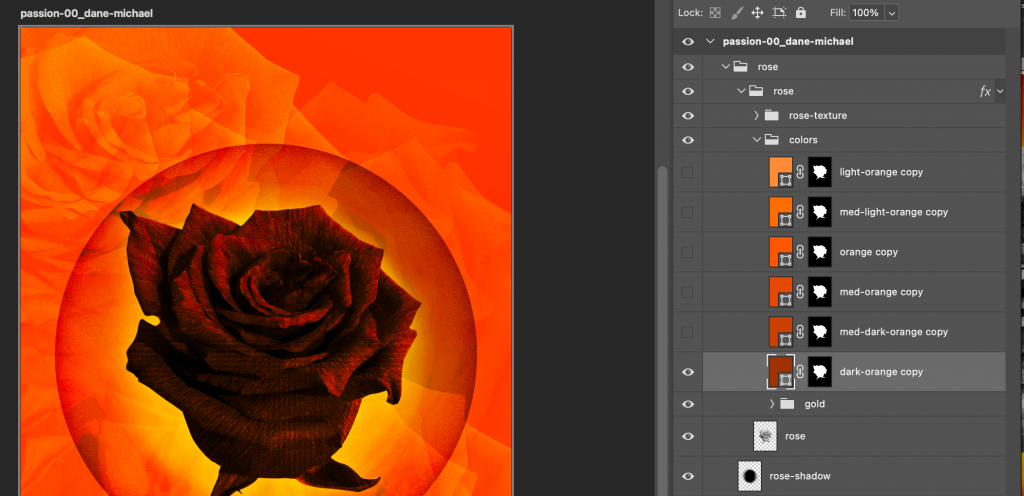Hide the rose-shadow layer
1024x496 pixels.
pos(688,476)
